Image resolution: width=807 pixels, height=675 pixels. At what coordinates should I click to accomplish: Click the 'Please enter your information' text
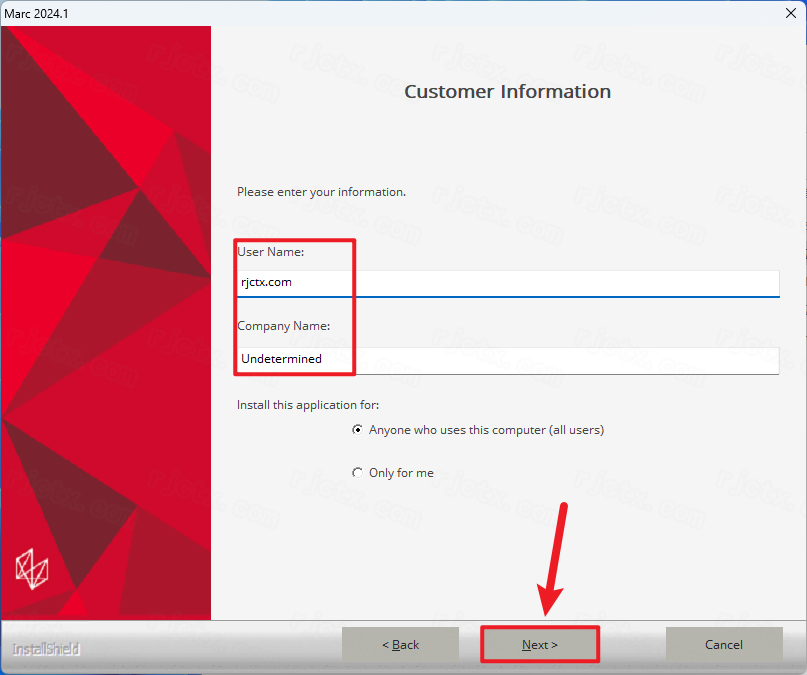[x=321, y=192]
